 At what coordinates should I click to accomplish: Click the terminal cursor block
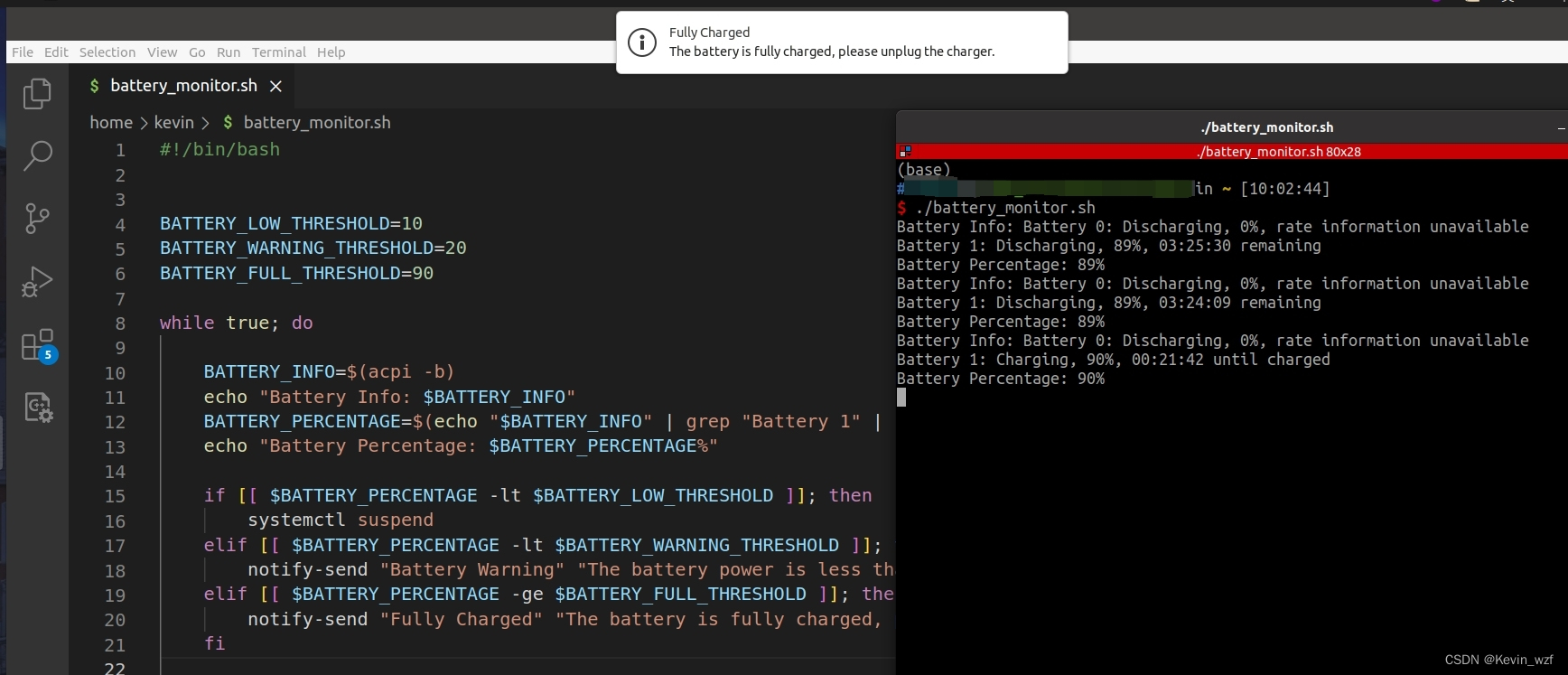tap(901, 398)
